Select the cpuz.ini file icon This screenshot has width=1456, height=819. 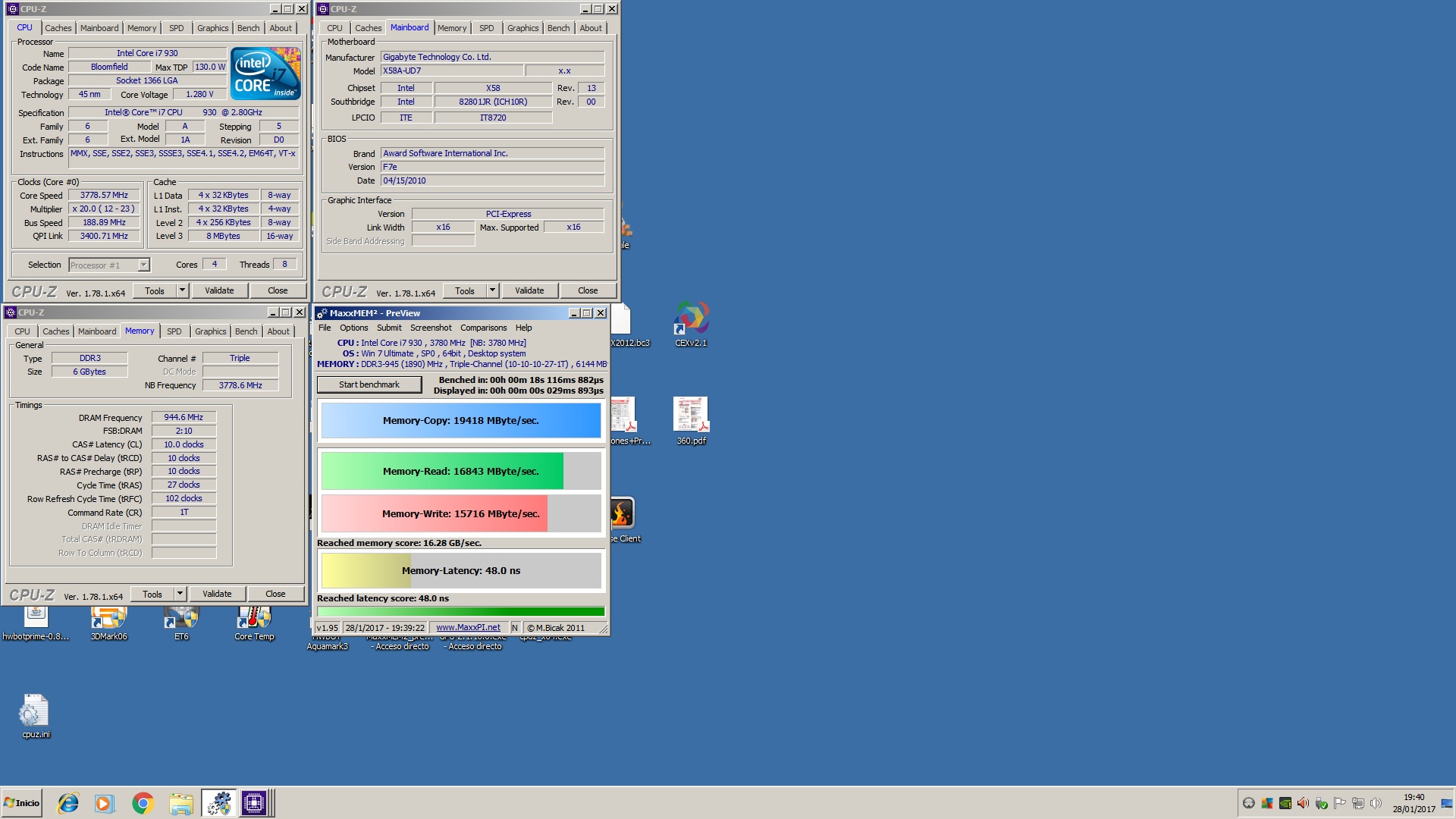(x=35, y=717)
